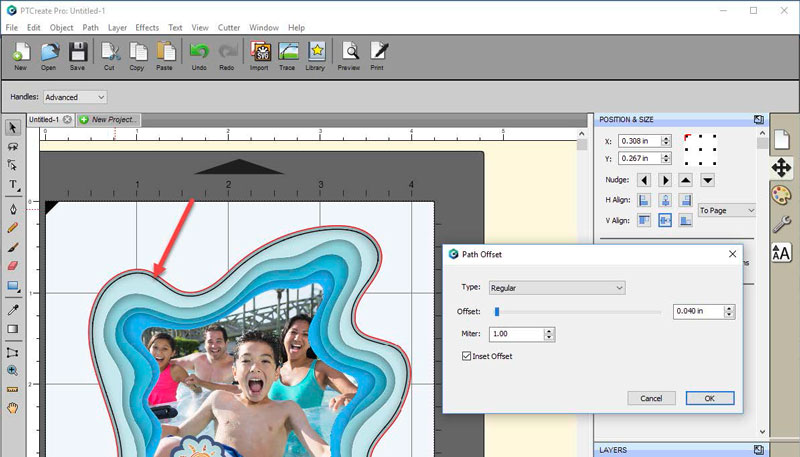Image resolution: width=800 pixels, height=457 pixels.
Task: Click the Paste clipboard icon
Action: (165, 56)
